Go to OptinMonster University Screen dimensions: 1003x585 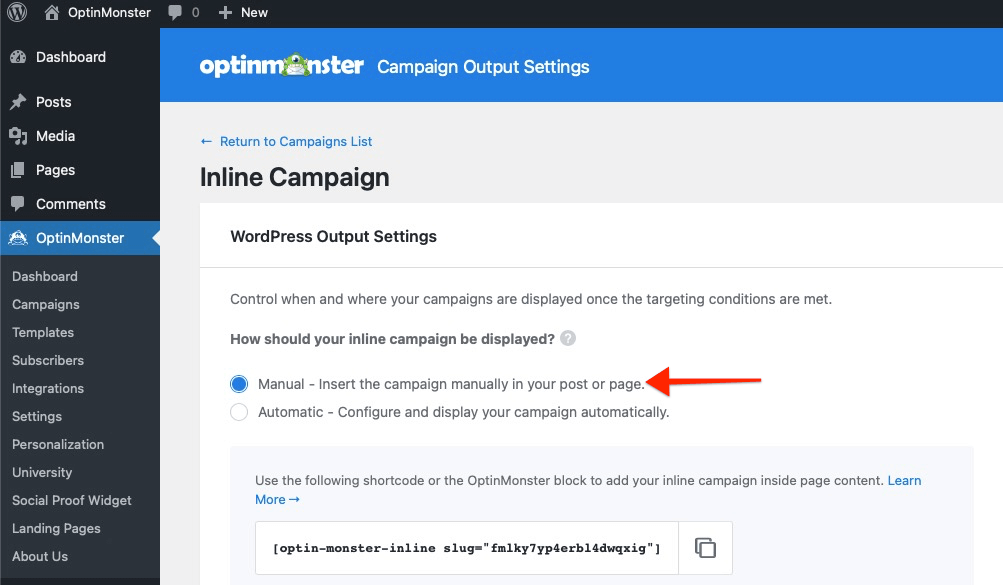click(41, 472)
